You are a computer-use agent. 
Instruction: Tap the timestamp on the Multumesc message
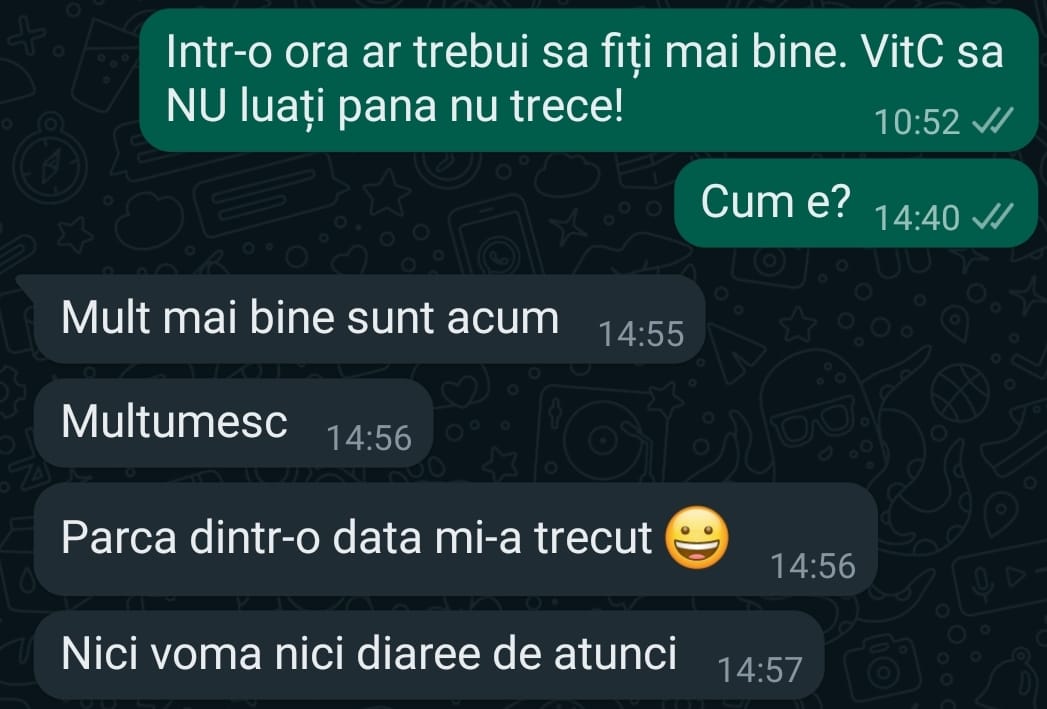[x=369, y=439]
